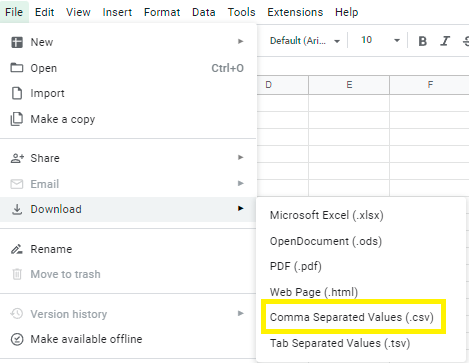The height and width of the screenshot is (363, 469).
Task: Open the font size dropdown arrow
Action: pos(397,41)
